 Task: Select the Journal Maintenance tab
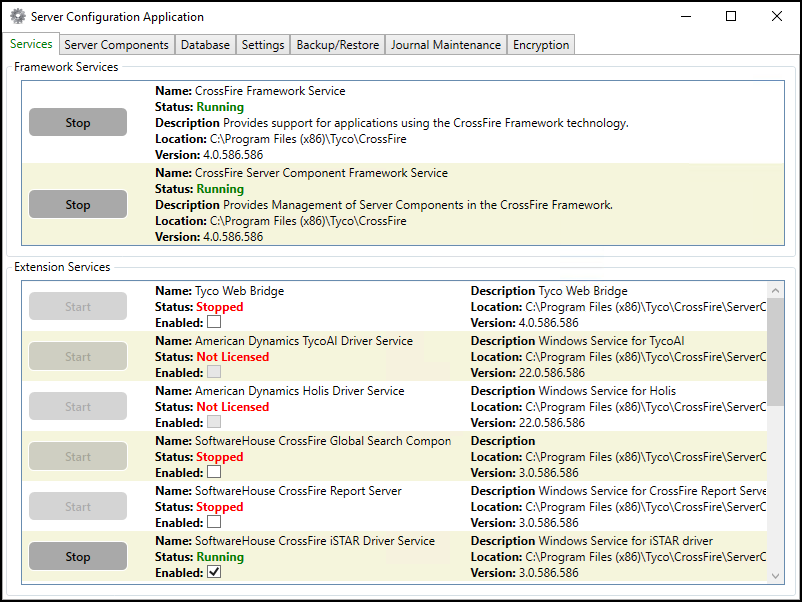[445, 45]
